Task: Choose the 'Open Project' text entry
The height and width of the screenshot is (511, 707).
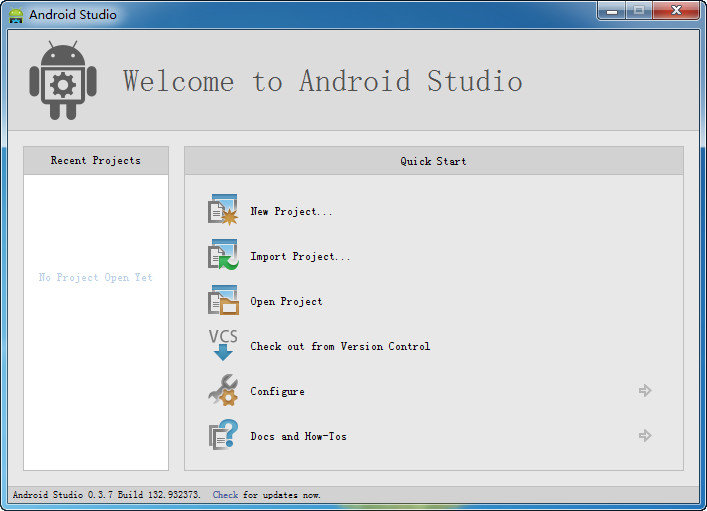Action: tap(286, 302)
